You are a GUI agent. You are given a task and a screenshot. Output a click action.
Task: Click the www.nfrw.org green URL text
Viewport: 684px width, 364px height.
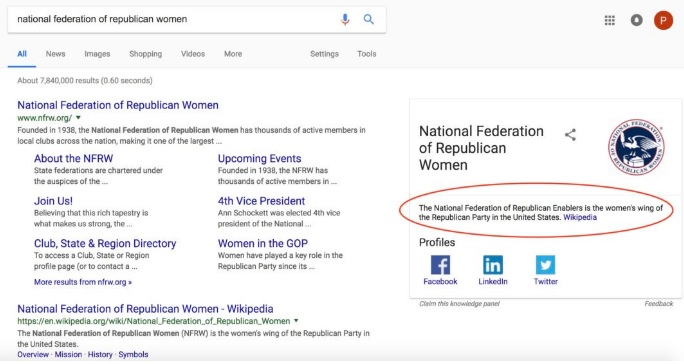pyautogui.click(x=44, y=118)
